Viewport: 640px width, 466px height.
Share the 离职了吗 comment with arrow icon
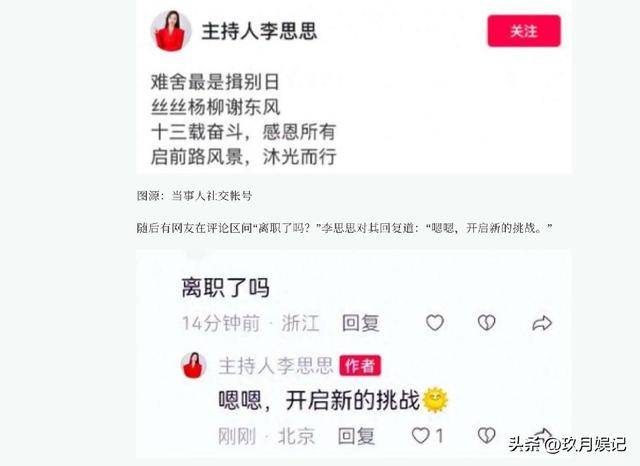click(542, 323)
